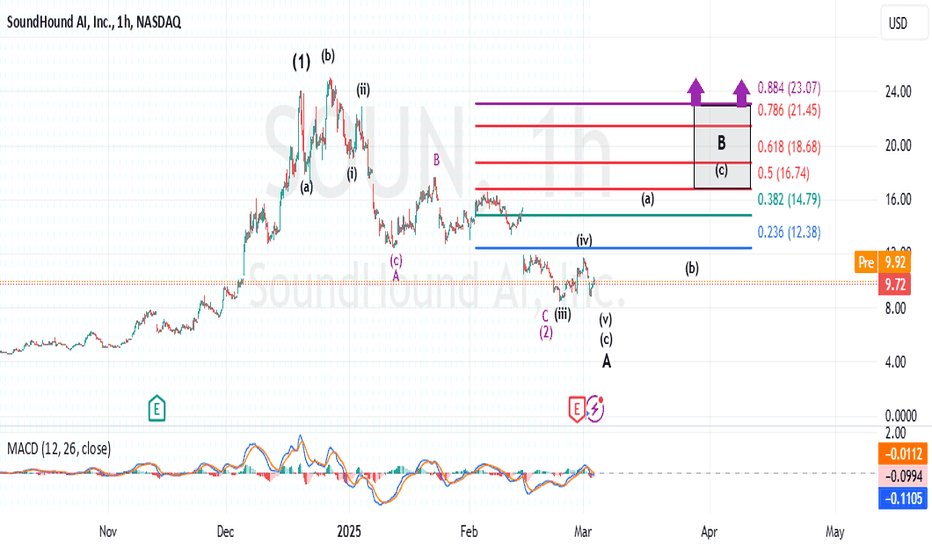This screenshot has height=550, width=932.
Task: Click the (ii) wave label
Action: point(363,90)
